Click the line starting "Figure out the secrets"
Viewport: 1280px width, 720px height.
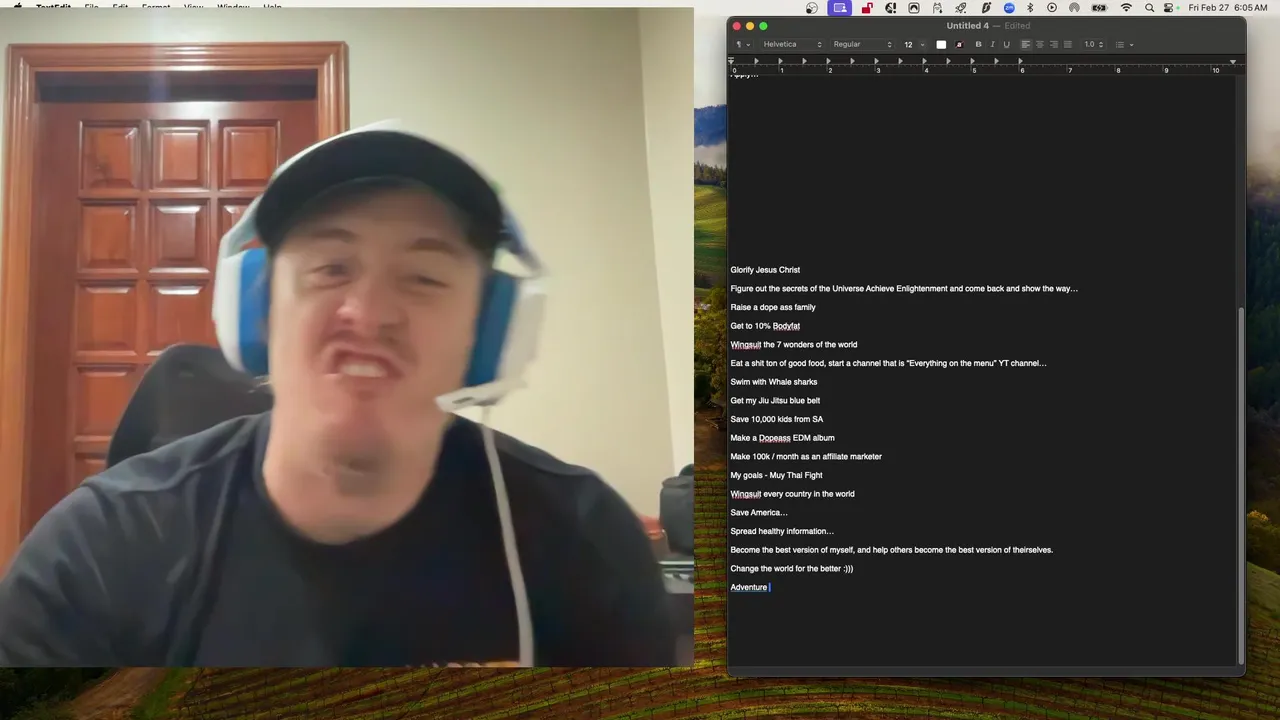tap(904, 289)
